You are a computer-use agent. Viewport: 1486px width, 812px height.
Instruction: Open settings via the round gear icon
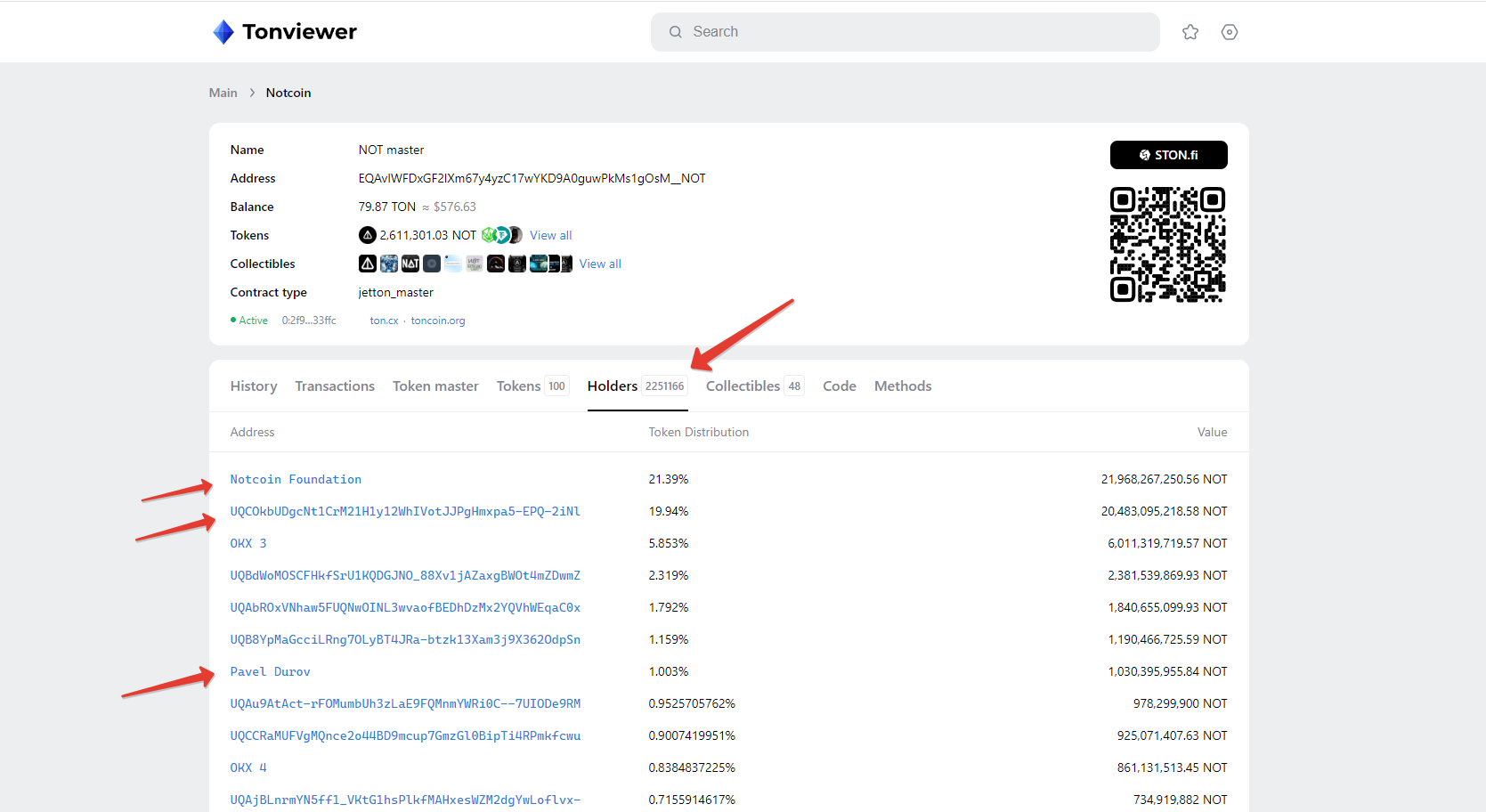1230,32
